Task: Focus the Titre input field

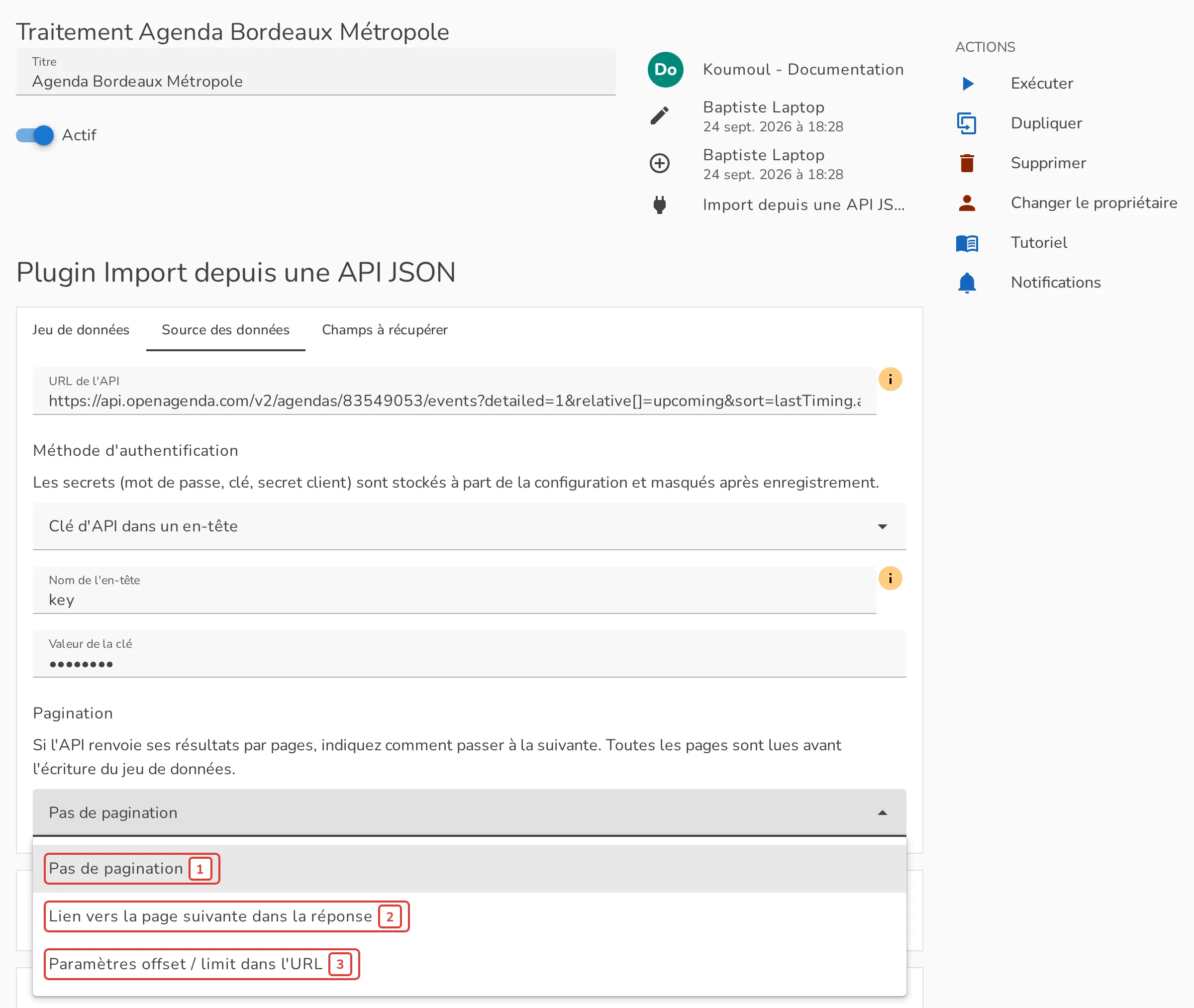Action: 316,72
